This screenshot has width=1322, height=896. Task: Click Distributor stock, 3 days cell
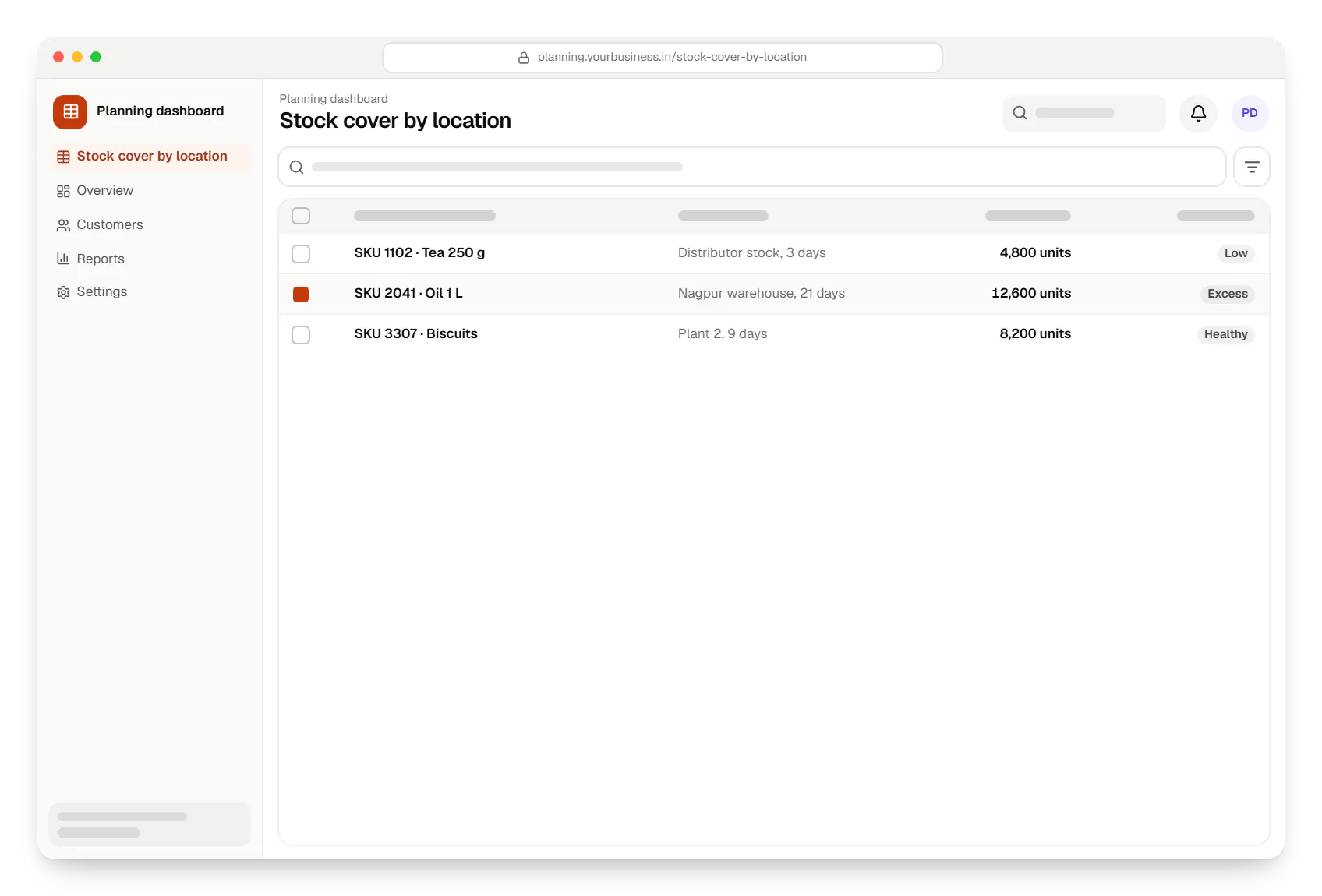(752, 252)
